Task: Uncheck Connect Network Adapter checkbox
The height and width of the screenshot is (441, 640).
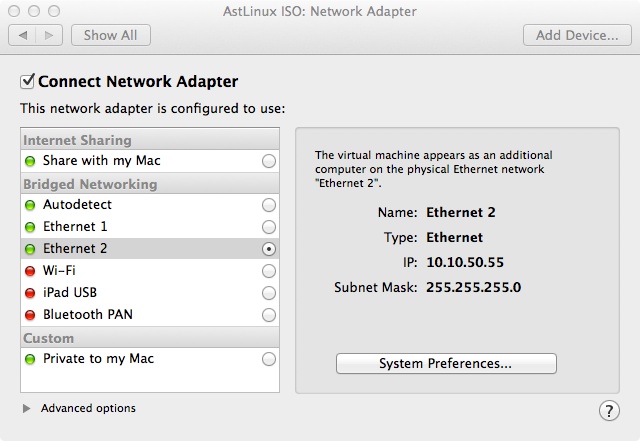Action: (27, 81)
